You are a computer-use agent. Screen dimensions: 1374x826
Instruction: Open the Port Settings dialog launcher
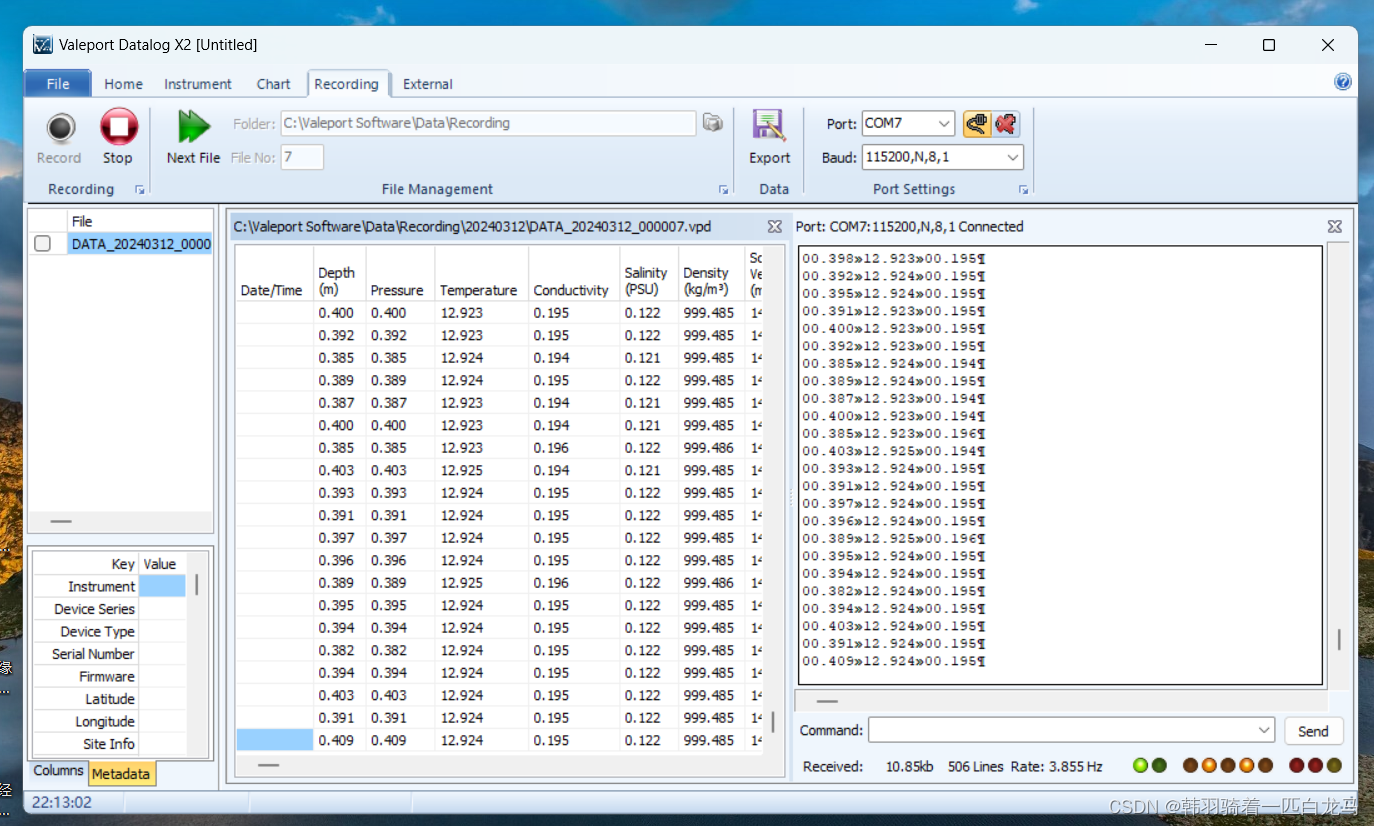click(1023, 189)
